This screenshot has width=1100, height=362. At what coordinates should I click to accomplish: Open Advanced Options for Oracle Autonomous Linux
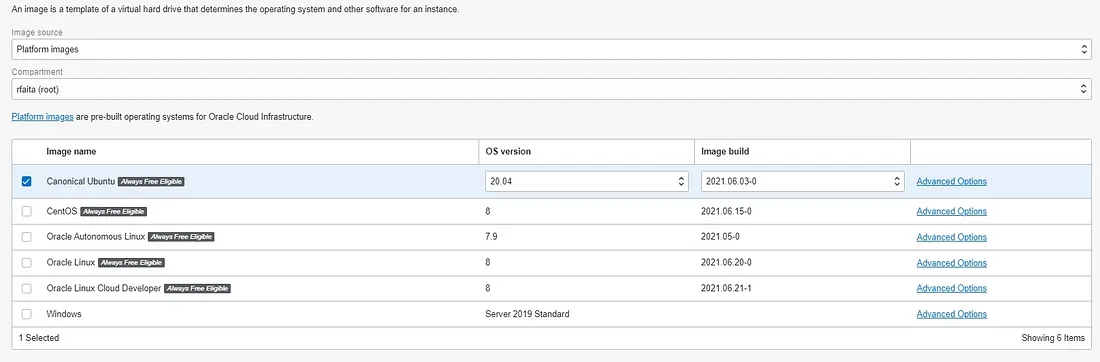point(951,237)
